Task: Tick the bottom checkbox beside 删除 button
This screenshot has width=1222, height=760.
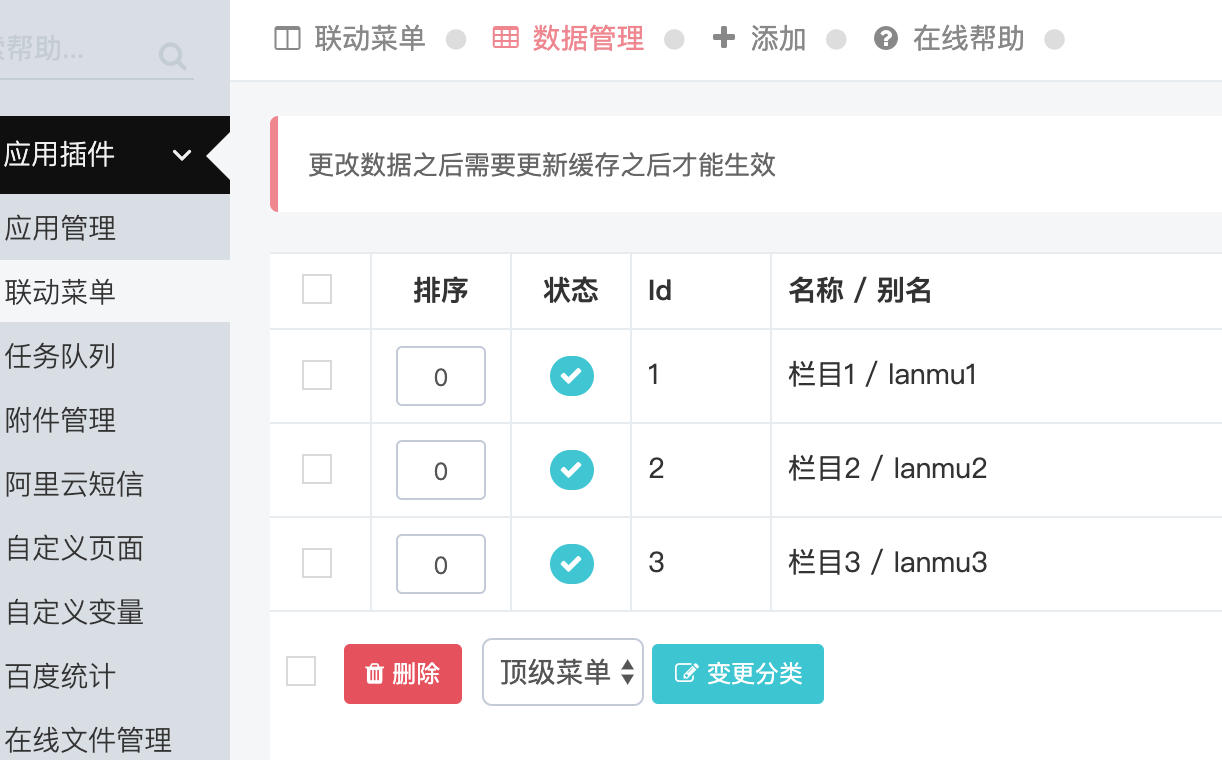Action: click(301, 671)
